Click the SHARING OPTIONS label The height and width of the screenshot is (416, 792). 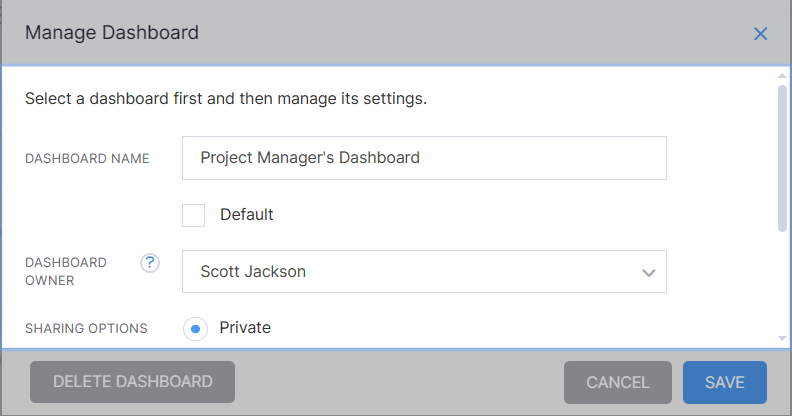pyautogui.click(x=86, y=328)
